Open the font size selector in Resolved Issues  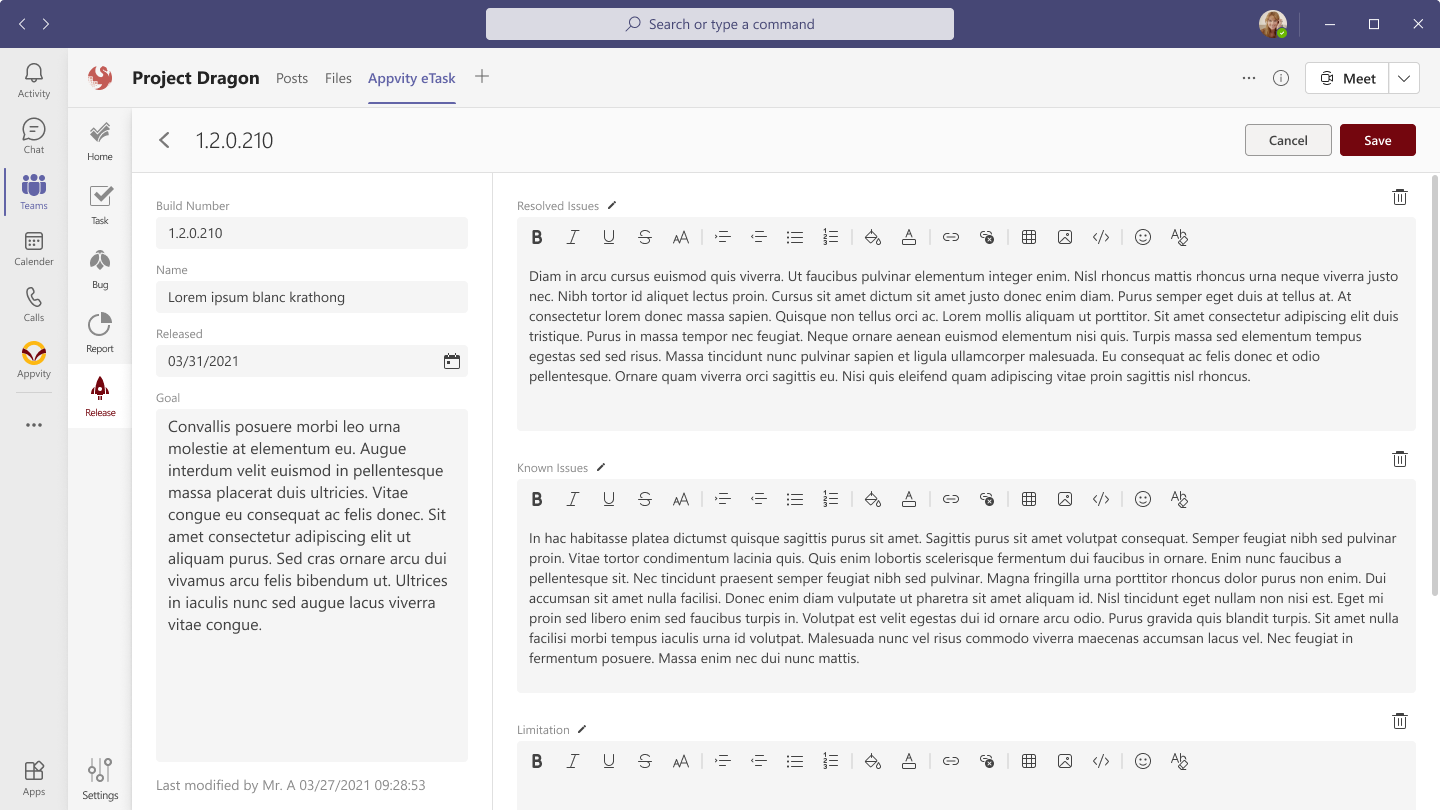tap(681, 236)
